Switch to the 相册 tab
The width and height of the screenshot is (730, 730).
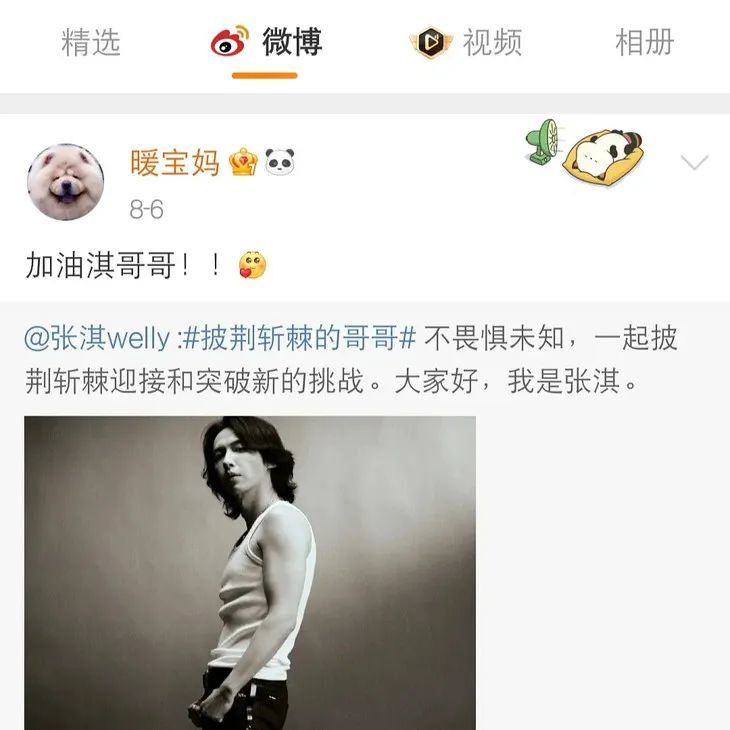(645, 42)
